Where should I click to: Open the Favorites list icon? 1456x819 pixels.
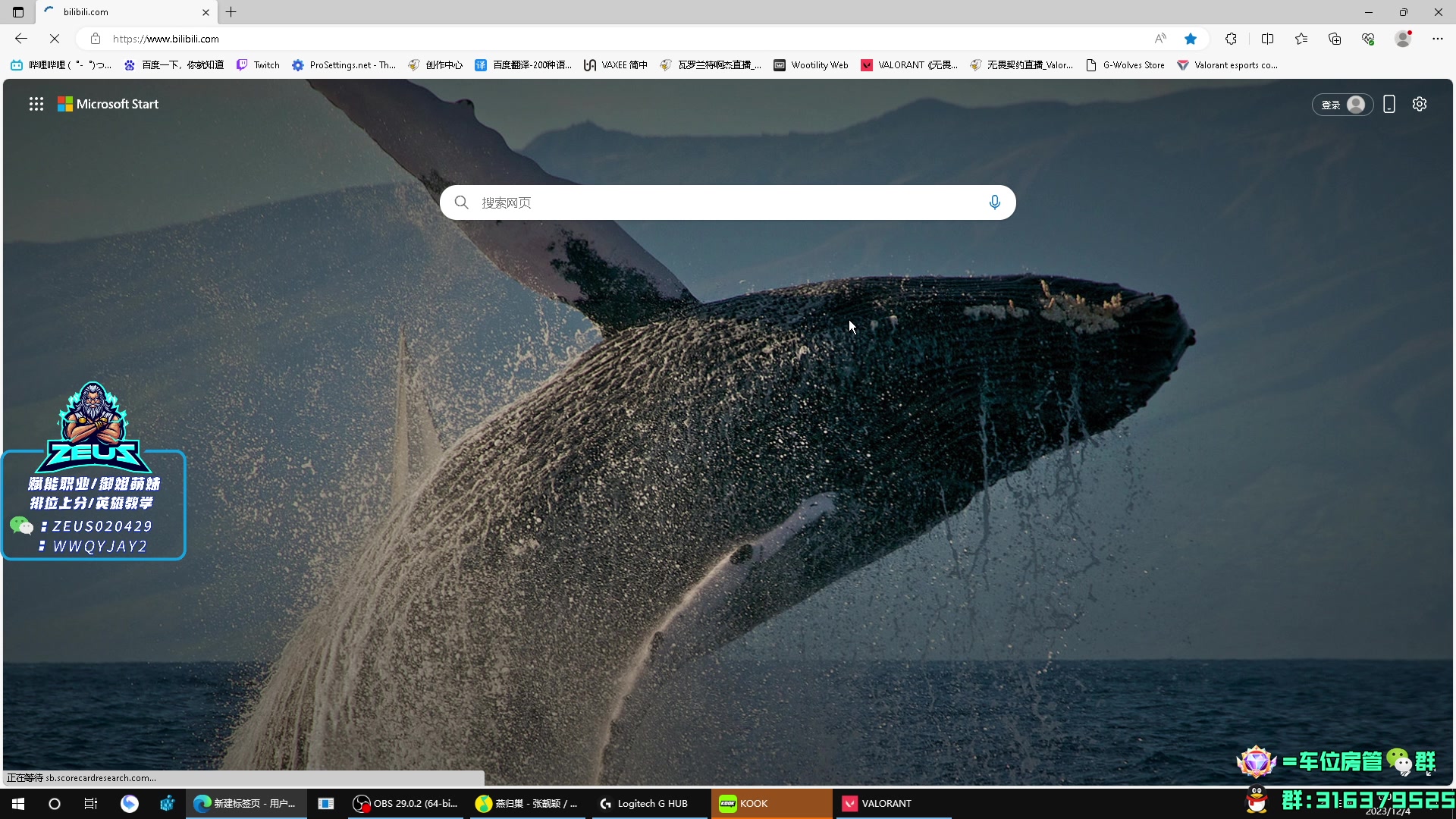pyautogui.click(x=1301, y=39)
